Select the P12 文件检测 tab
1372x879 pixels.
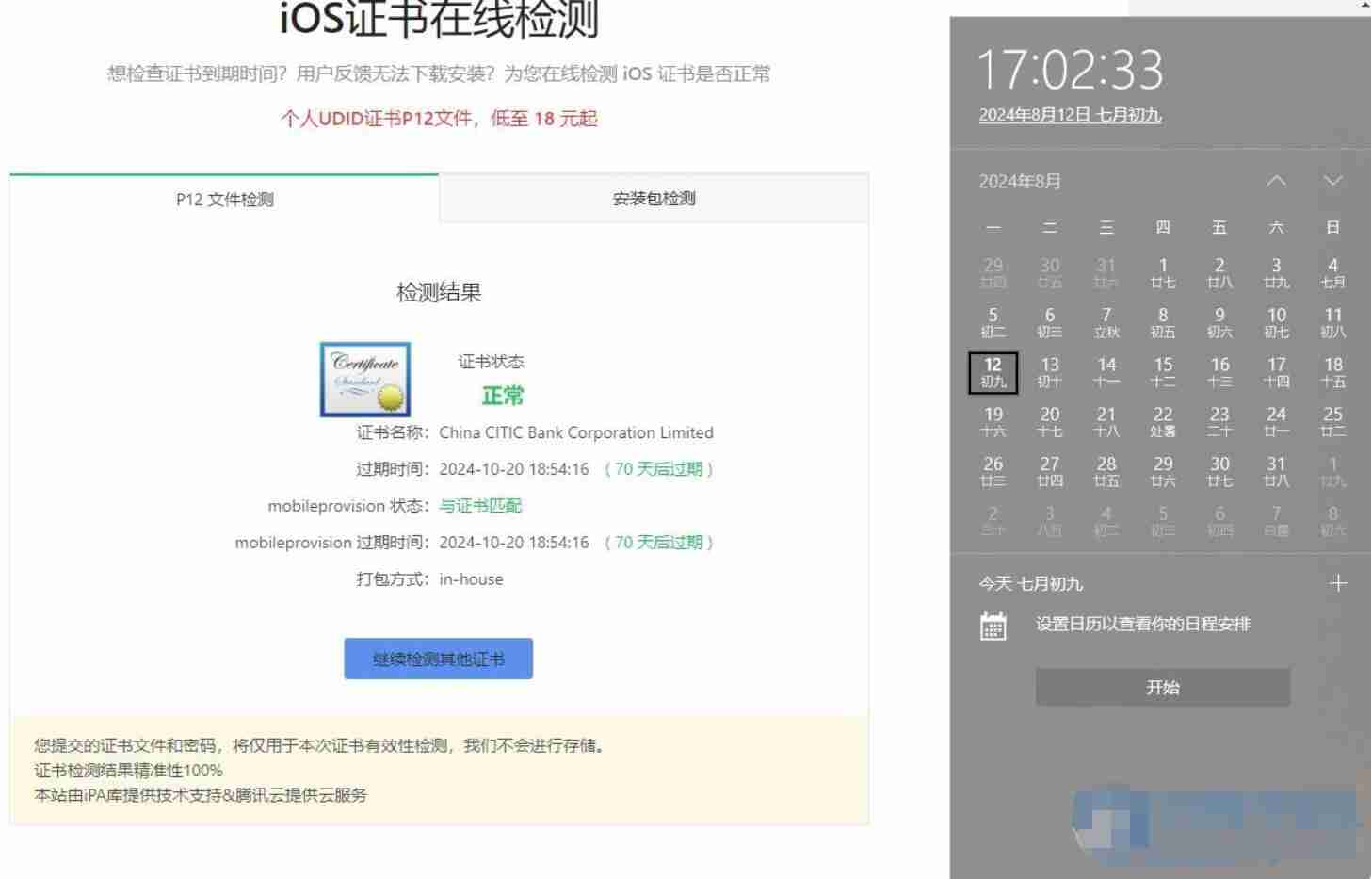[x=223, y=199]
